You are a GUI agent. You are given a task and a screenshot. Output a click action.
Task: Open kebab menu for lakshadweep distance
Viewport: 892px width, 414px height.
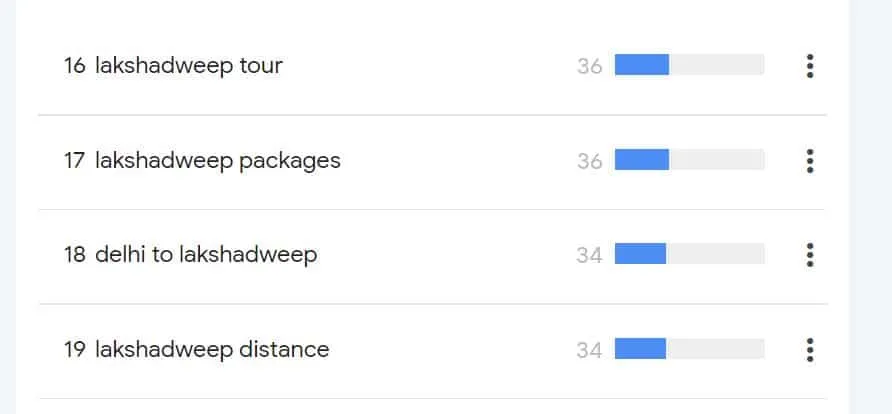click(x=810, y=350)
